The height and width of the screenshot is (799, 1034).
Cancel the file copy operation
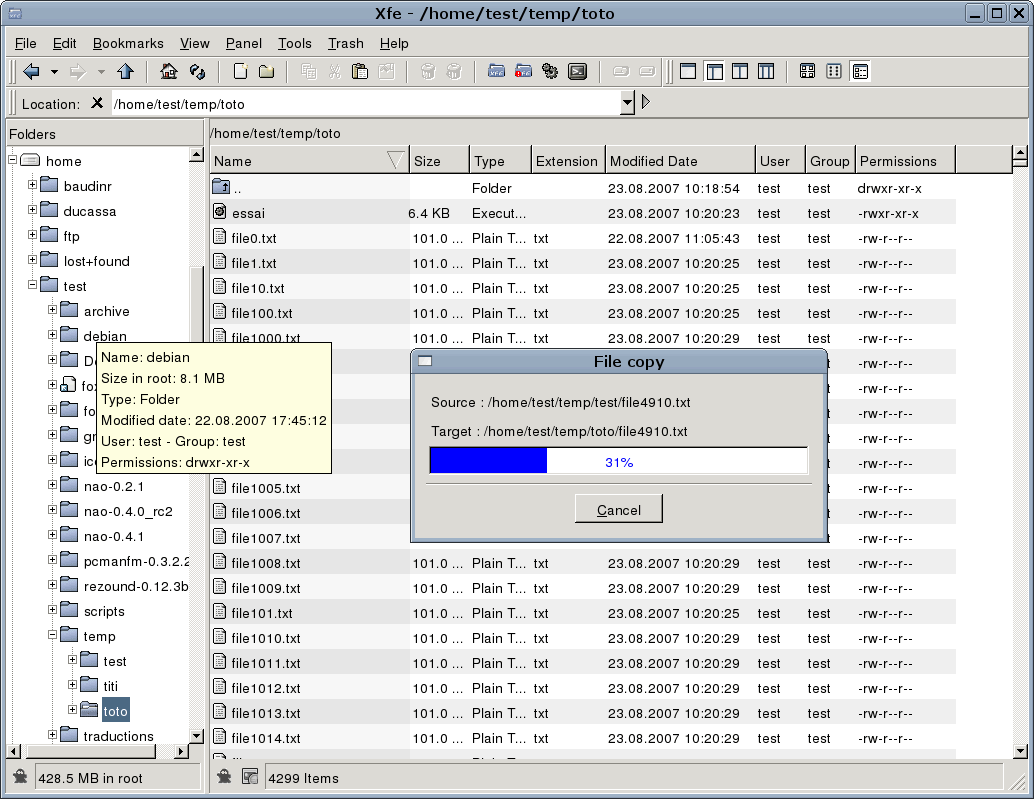tap(618, 508)
